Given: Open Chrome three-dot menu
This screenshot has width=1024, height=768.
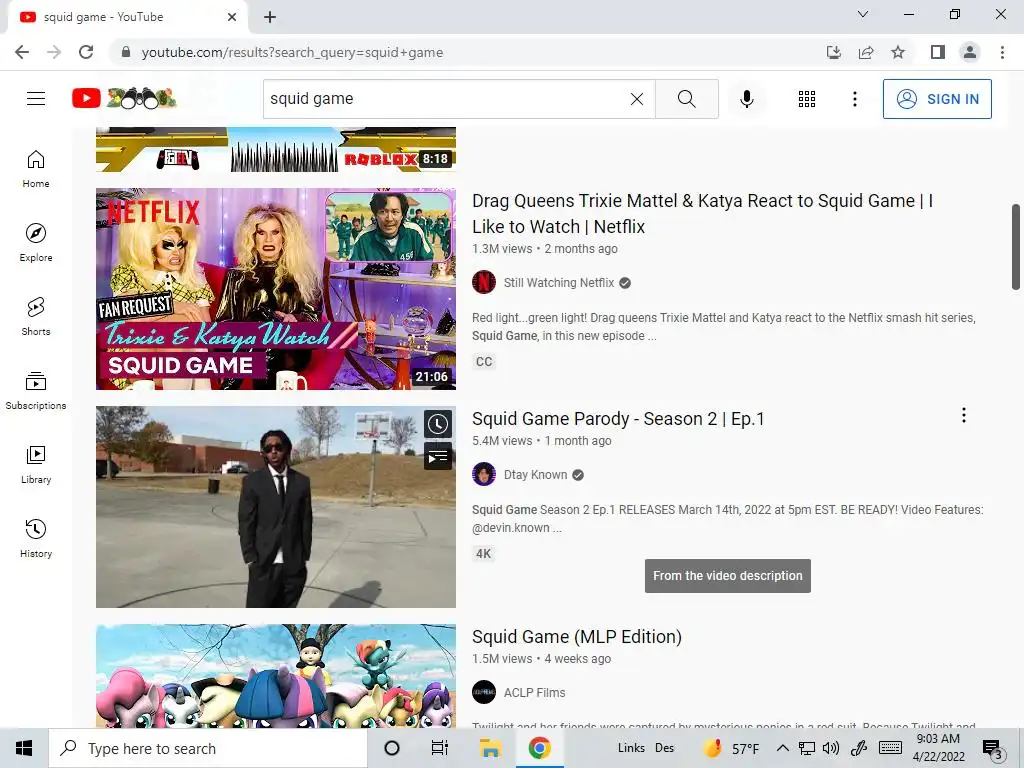Looking at the screenshot, I should 1002,52.
